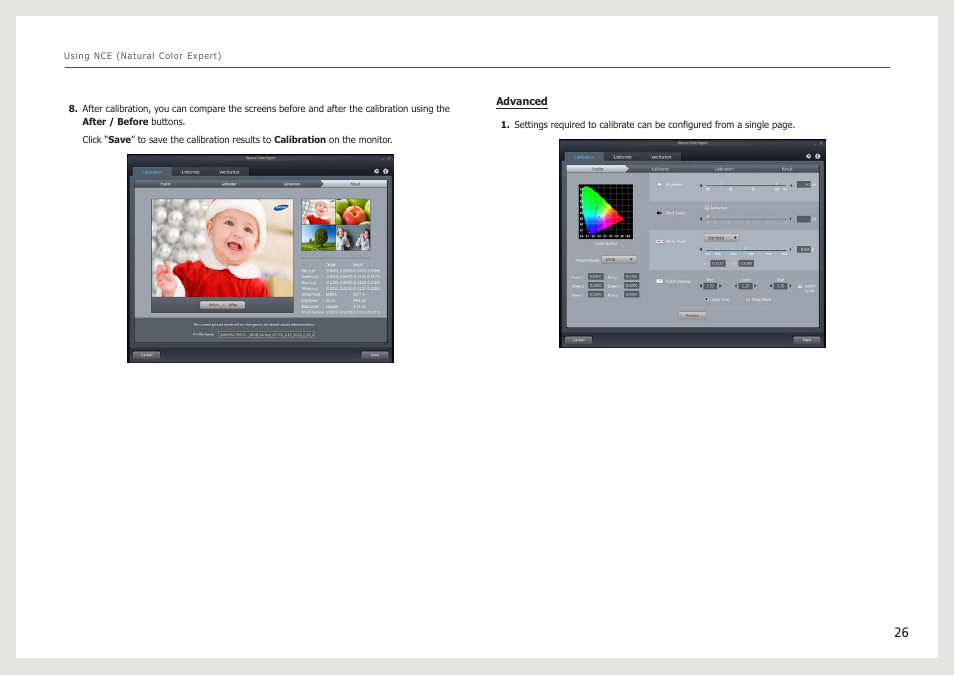Select the Linear Gray radio button
Viewport: 954px width, 675px height.
pos(706,299)
